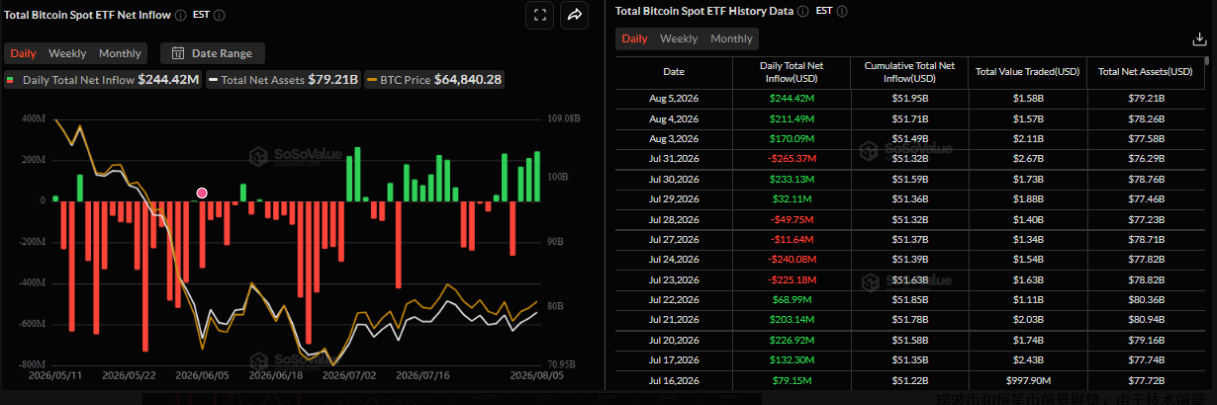Click the -$265.37M daily inflow cell

click(792, 158)
